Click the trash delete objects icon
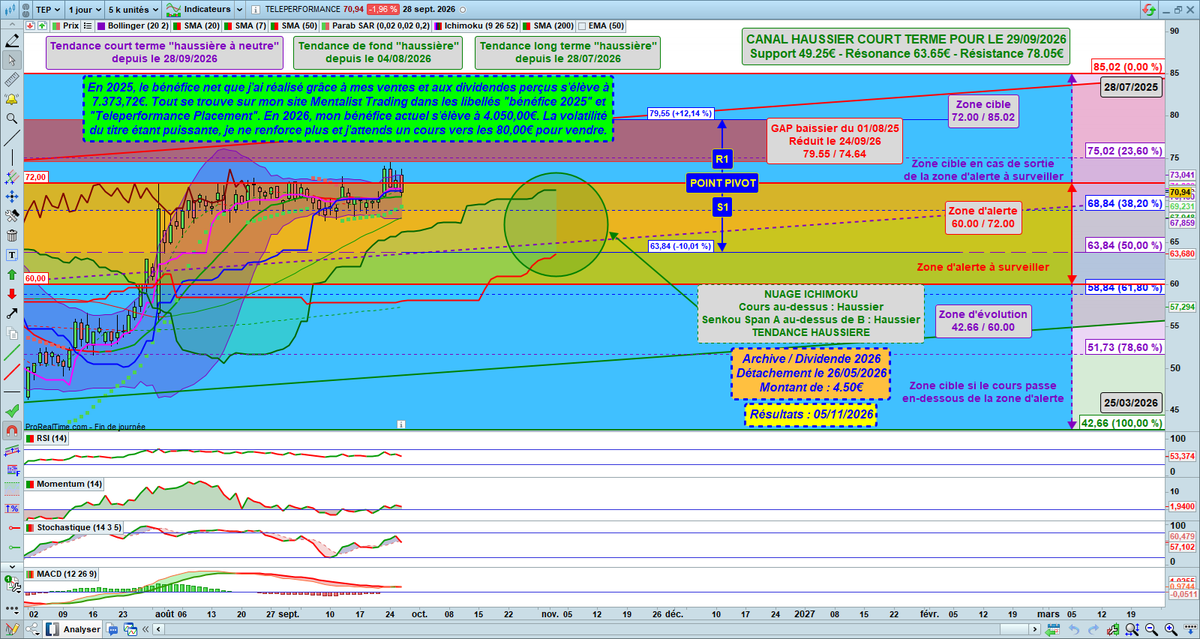 [12, 235]
